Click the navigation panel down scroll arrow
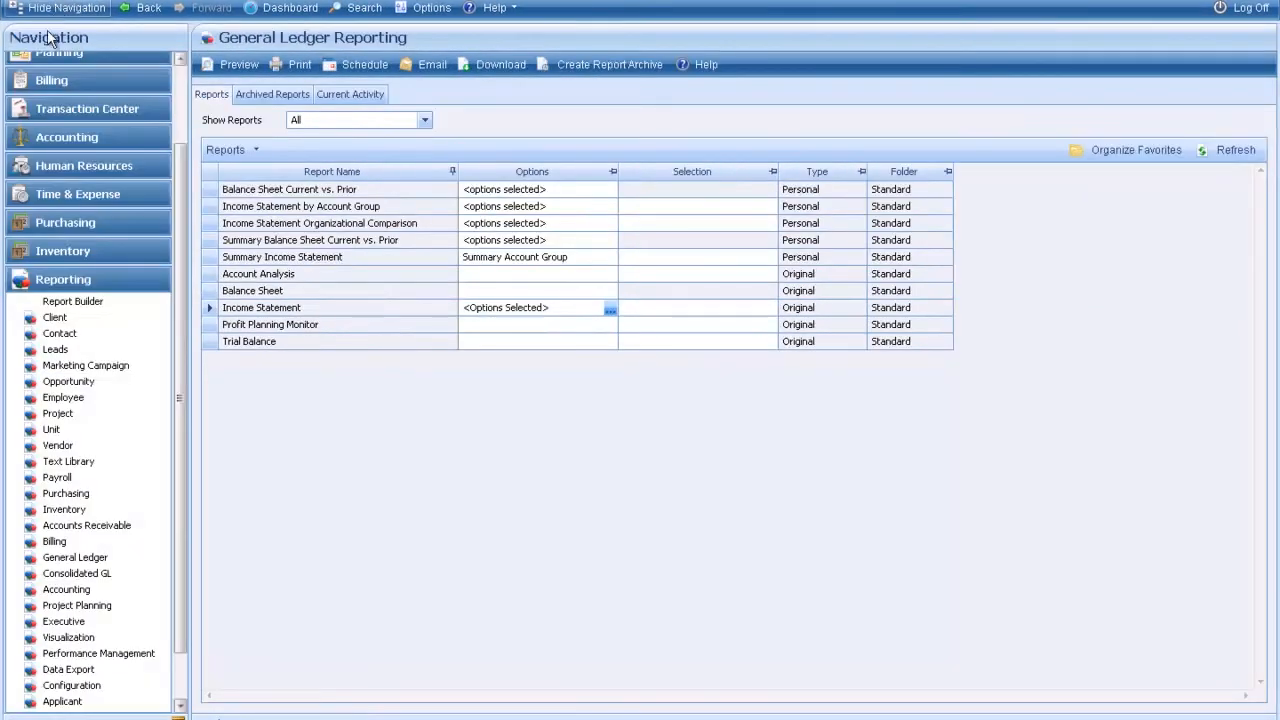 tap(180, 705)
